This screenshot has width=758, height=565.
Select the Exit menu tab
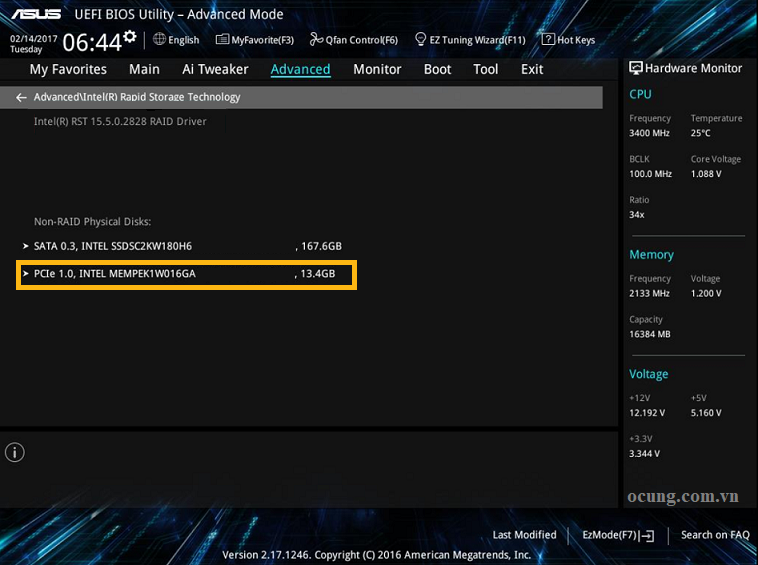tap(532, 69)
